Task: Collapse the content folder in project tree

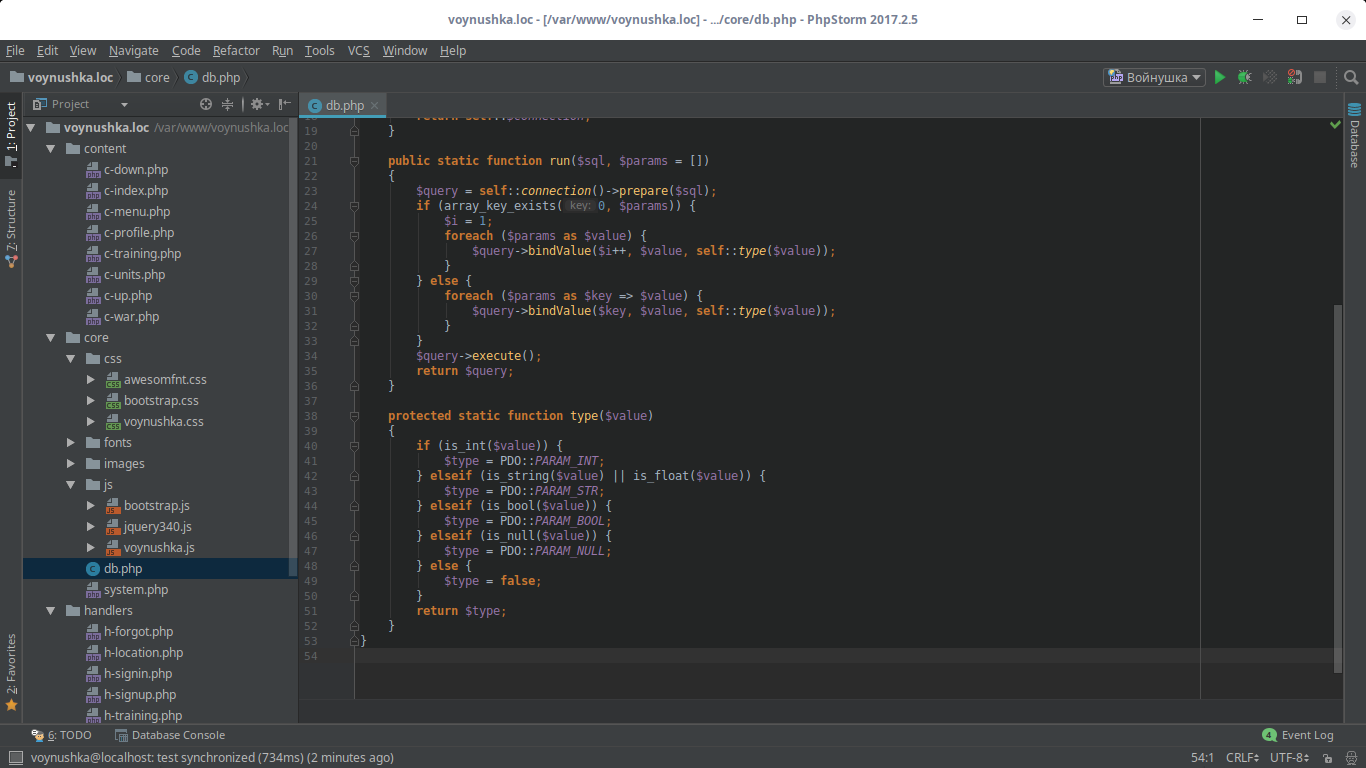Action: coord(51,149)
